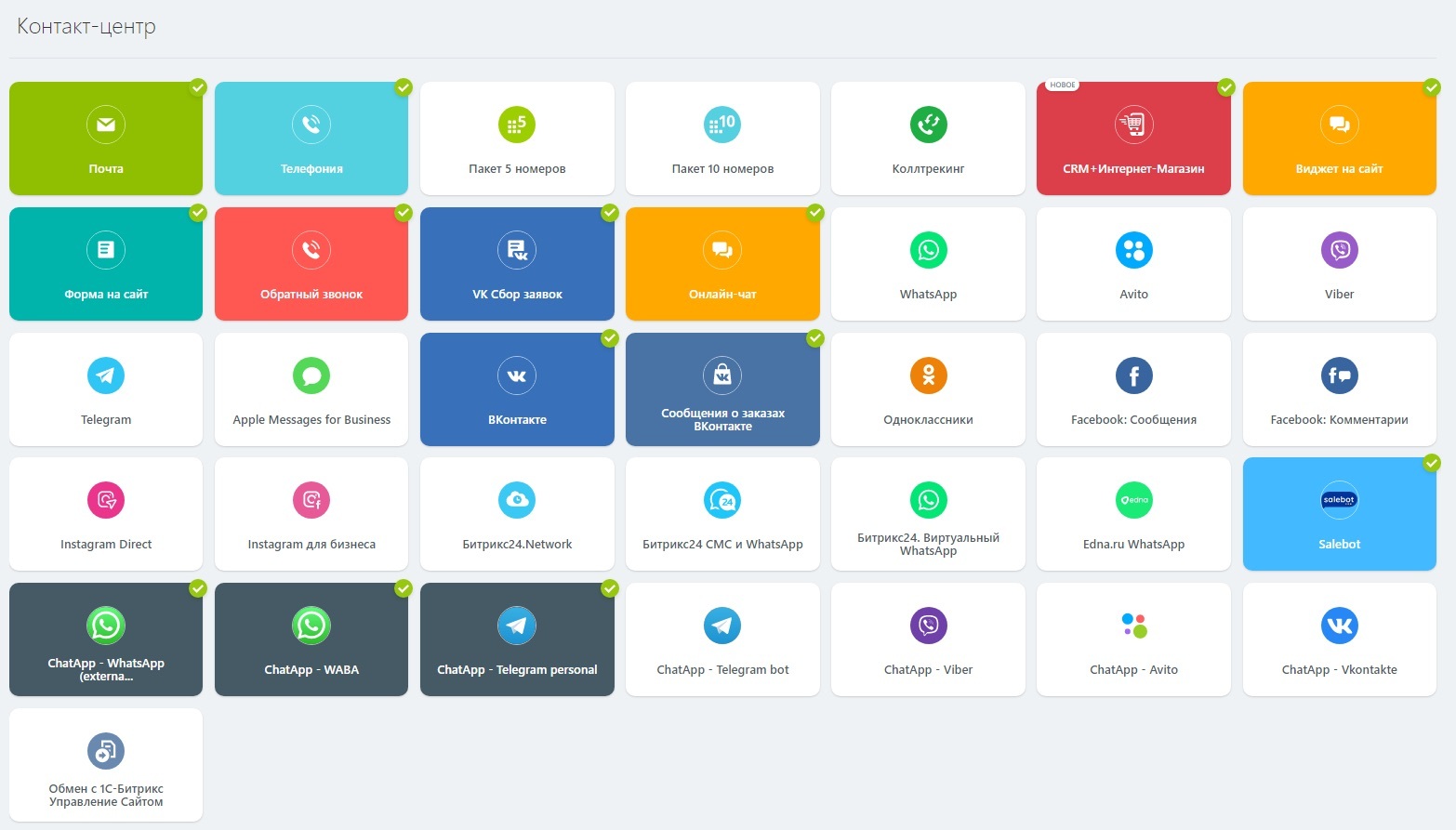The image size is (1456, 830).
Task: Open the Онлайн-чат tile
Action: pos(722,264)
